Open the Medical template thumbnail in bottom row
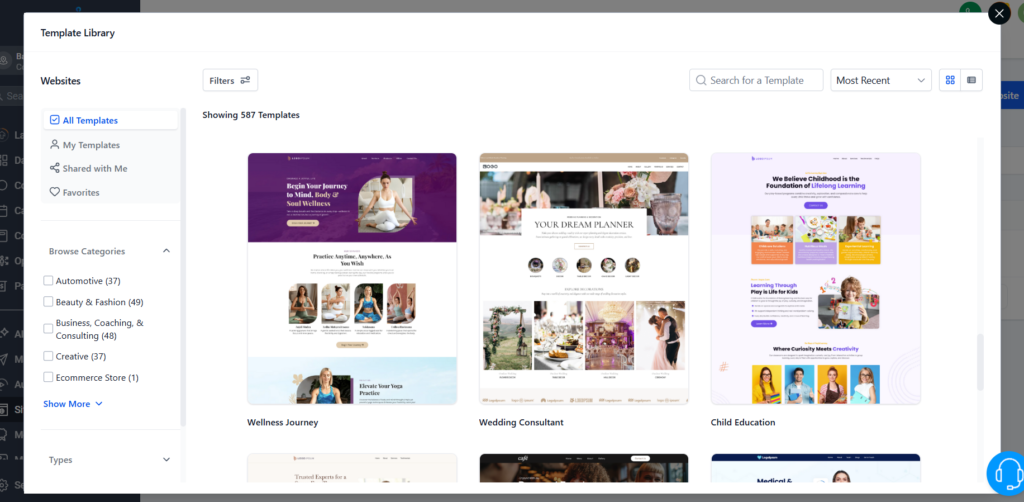This screenshot has height=502, width=1024. click(x=816, y=468)
